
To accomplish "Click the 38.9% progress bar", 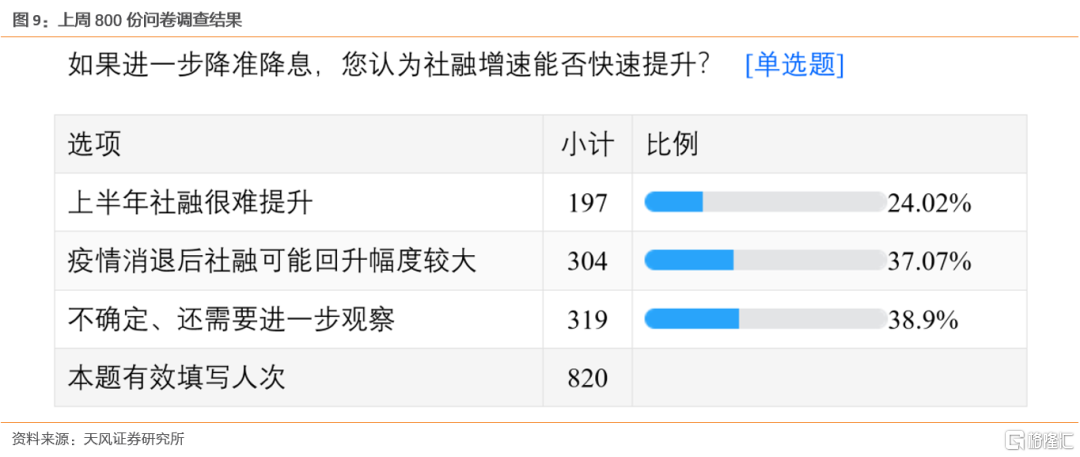I will [x=765, y=318].
